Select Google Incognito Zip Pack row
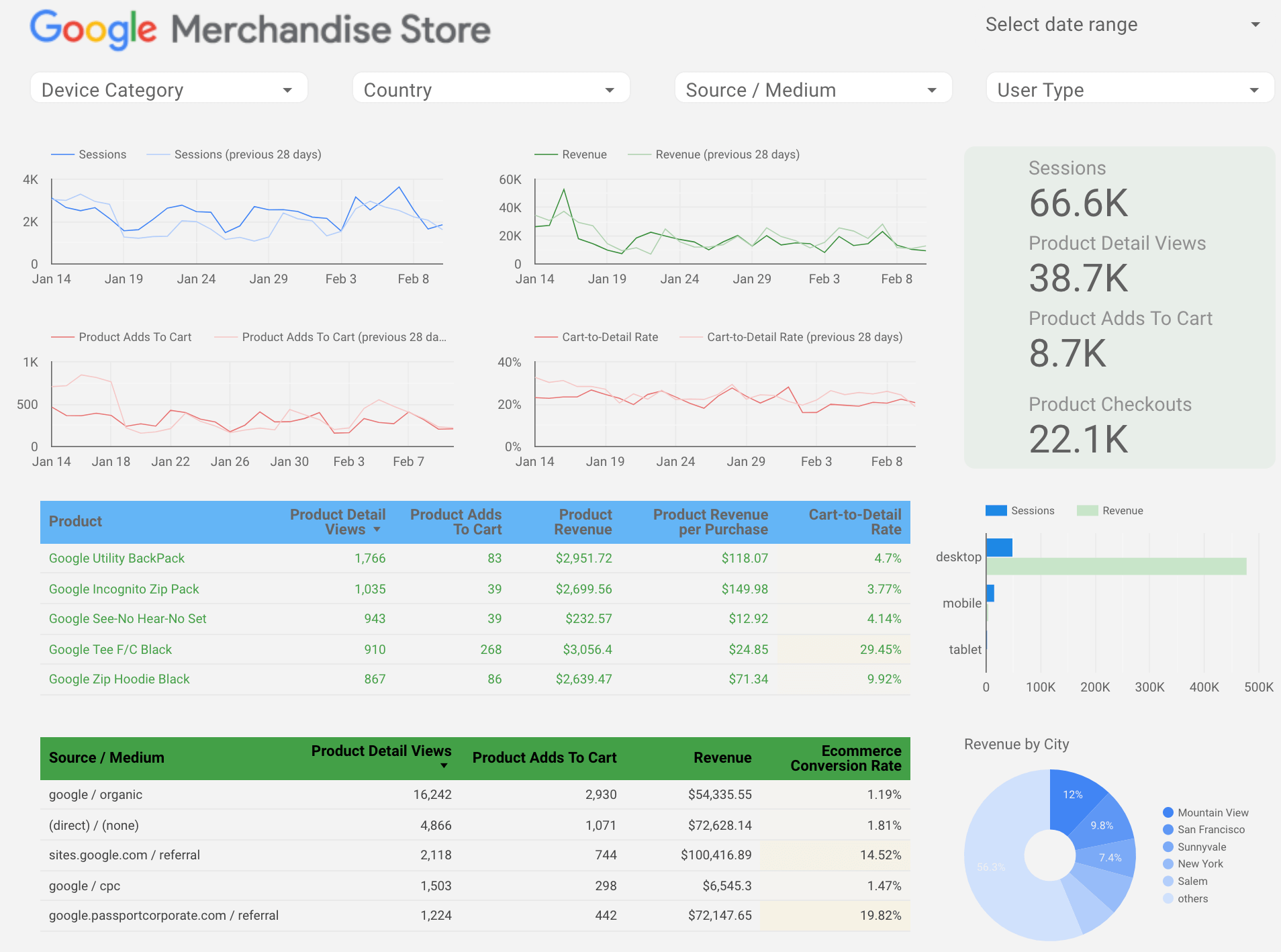The height and width of the screenshot is (952, 1281). point(475,589)
